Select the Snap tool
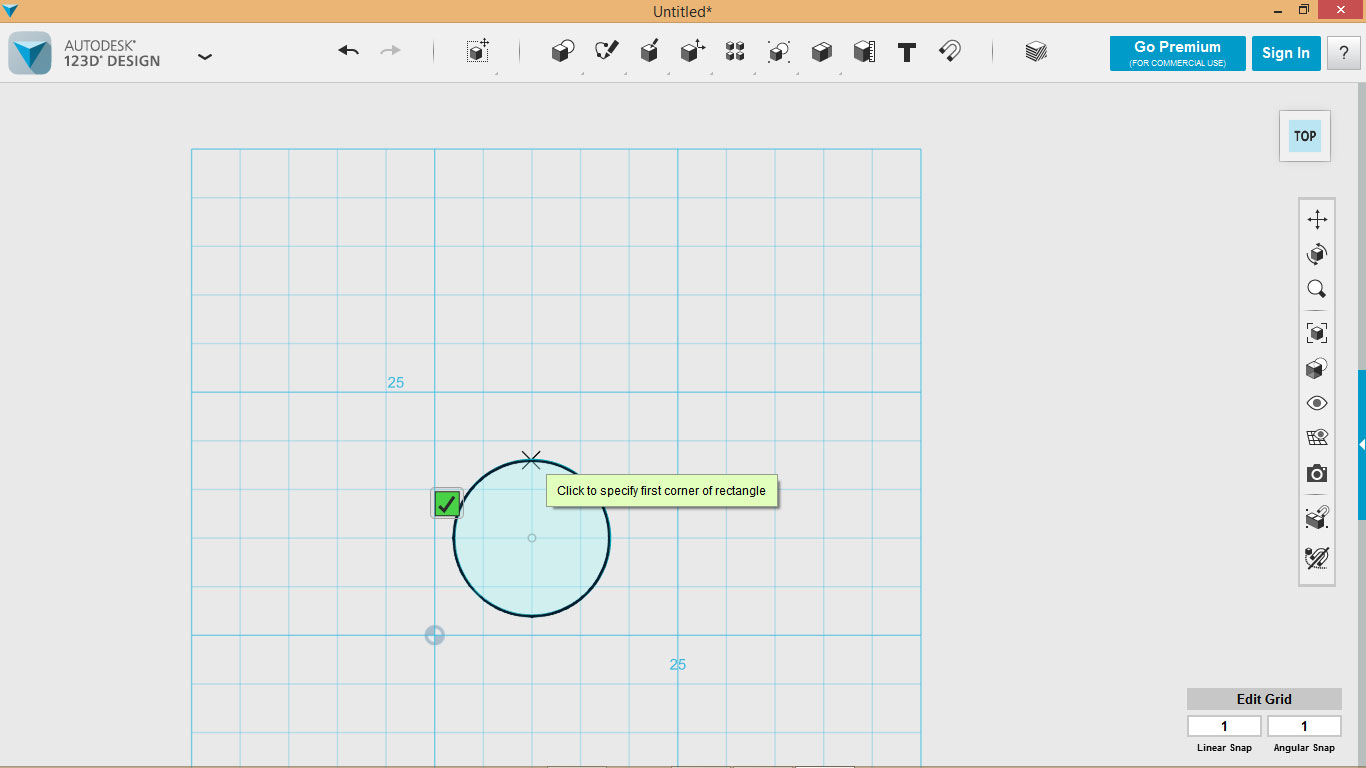The height and width of the screenshot is (768, 1366). (950, 52)
